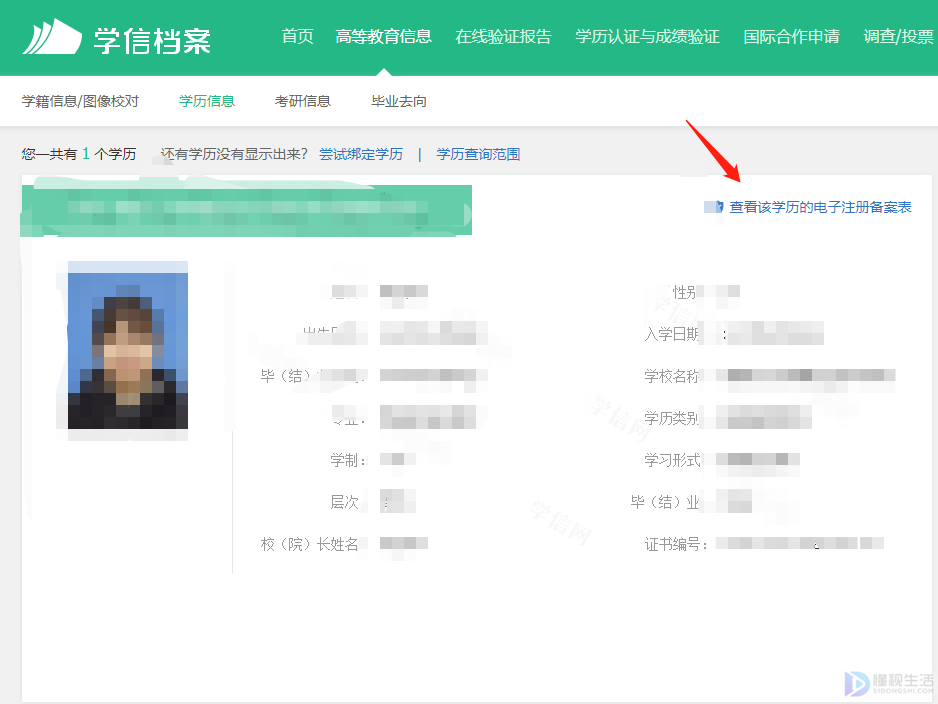938x704 pixels.
Task: Go to the 调查/投票 section
Action: coord(898,37)
